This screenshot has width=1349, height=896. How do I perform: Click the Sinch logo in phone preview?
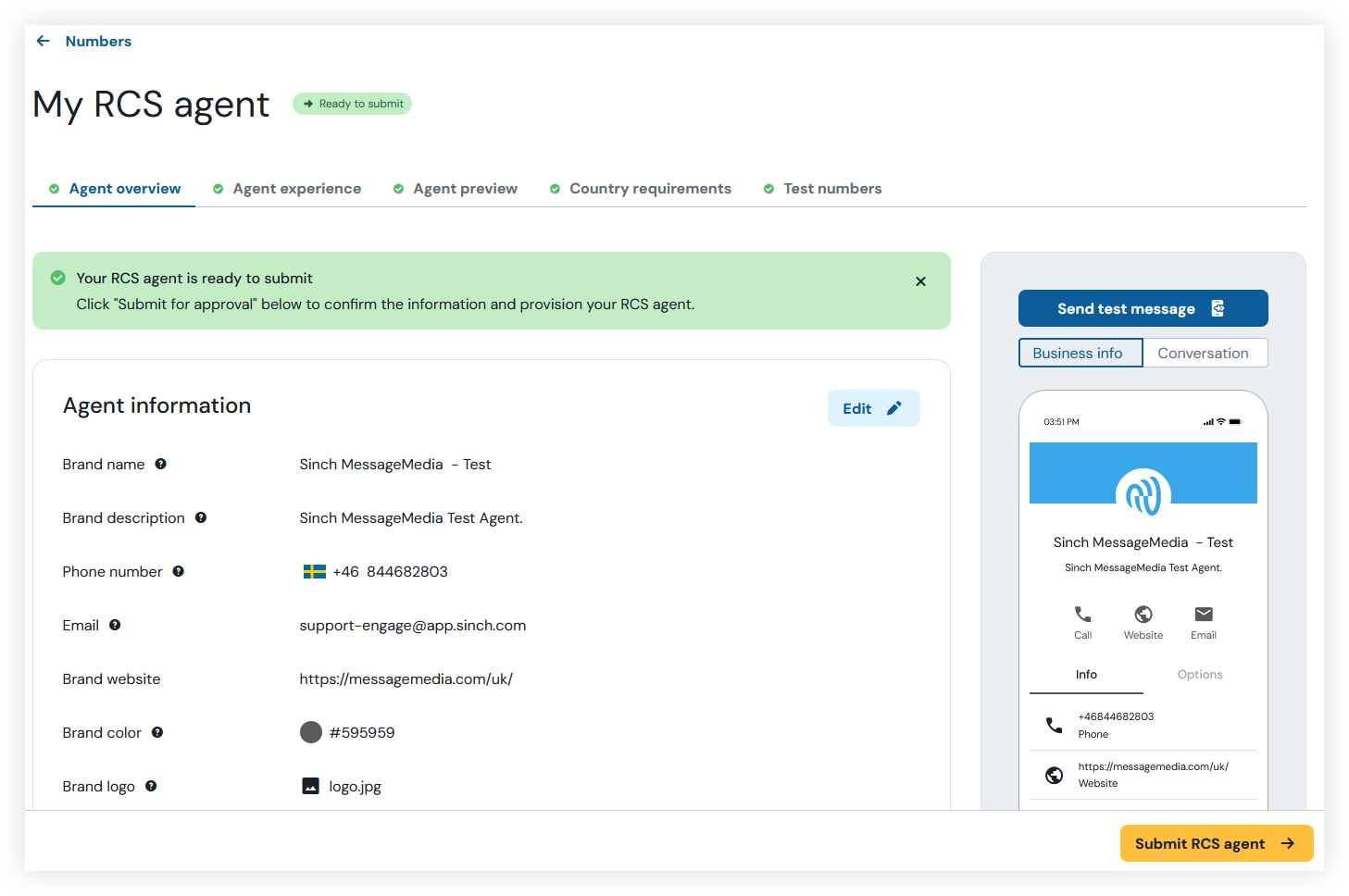[1143, 495]
